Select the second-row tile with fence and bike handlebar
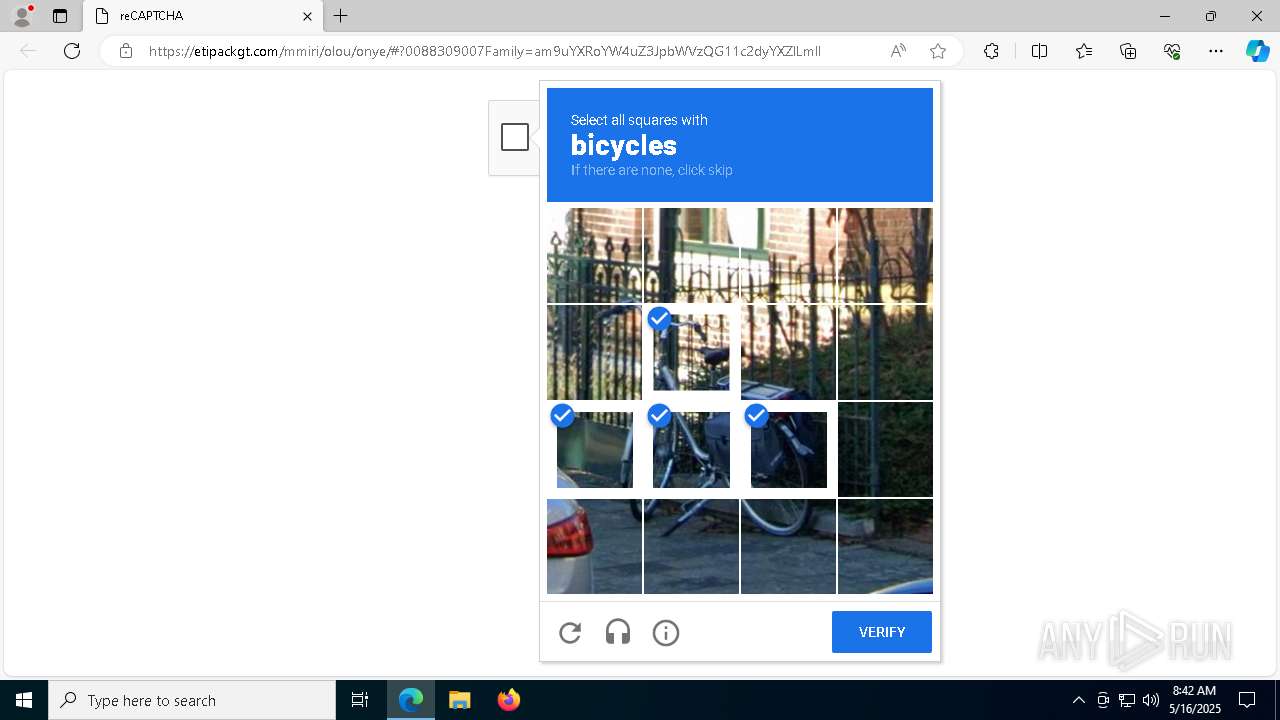The width and height of the screenshot is (1280, 720). 594,352
